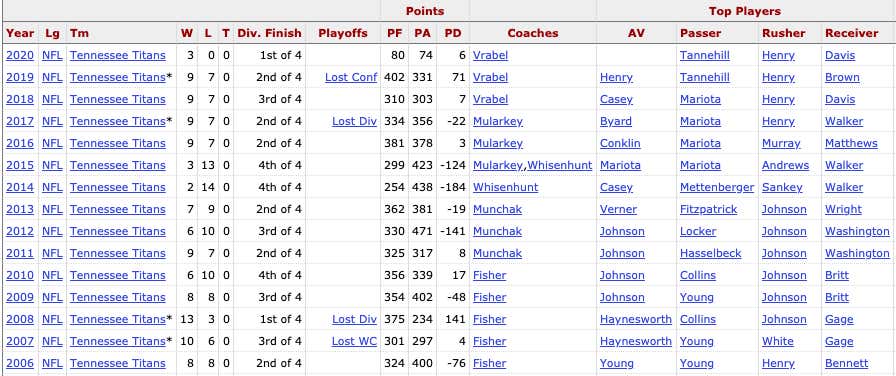Open the NFL league link for 2012
896x376 pixels.
tap(52, 231)
